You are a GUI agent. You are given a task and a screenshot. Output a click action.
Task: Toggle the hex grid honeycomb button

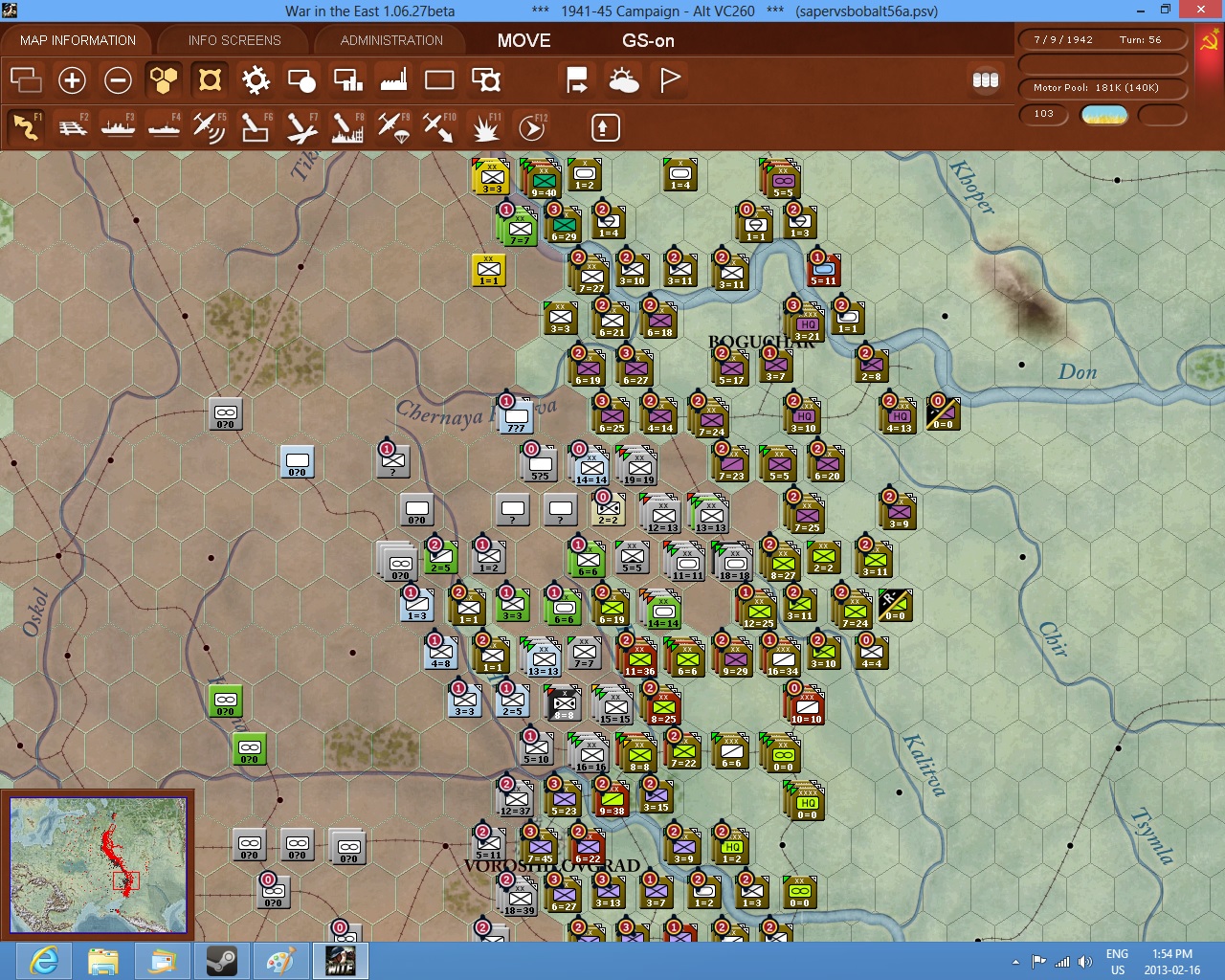164,79
